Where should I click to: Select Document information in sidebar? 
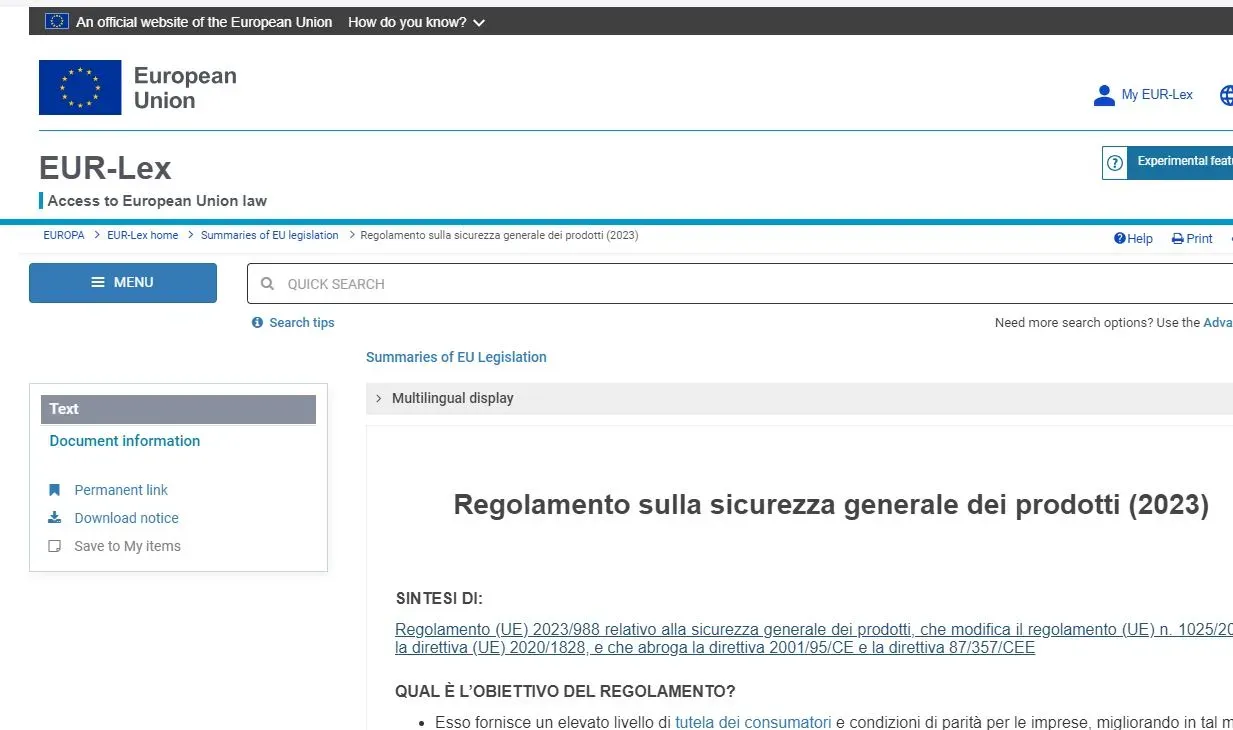(x=125, y=441)
